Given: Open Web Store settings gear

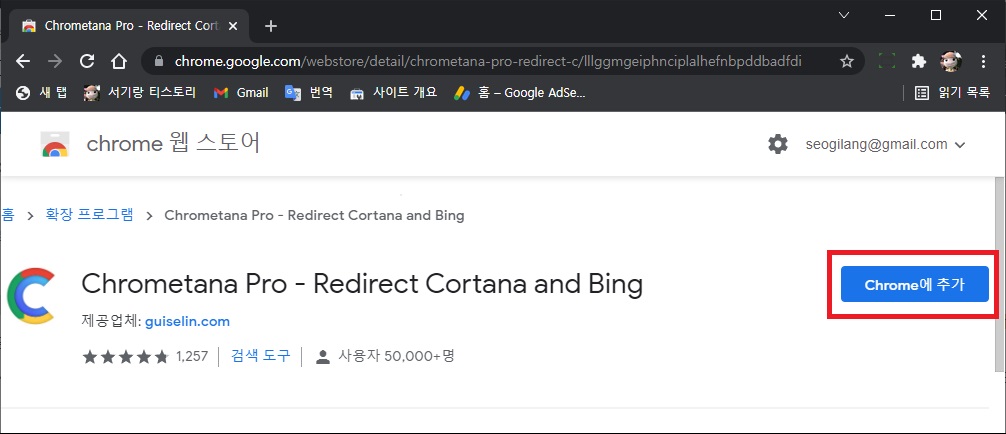Looking at the screenshot, I should [x=778, y=144].
